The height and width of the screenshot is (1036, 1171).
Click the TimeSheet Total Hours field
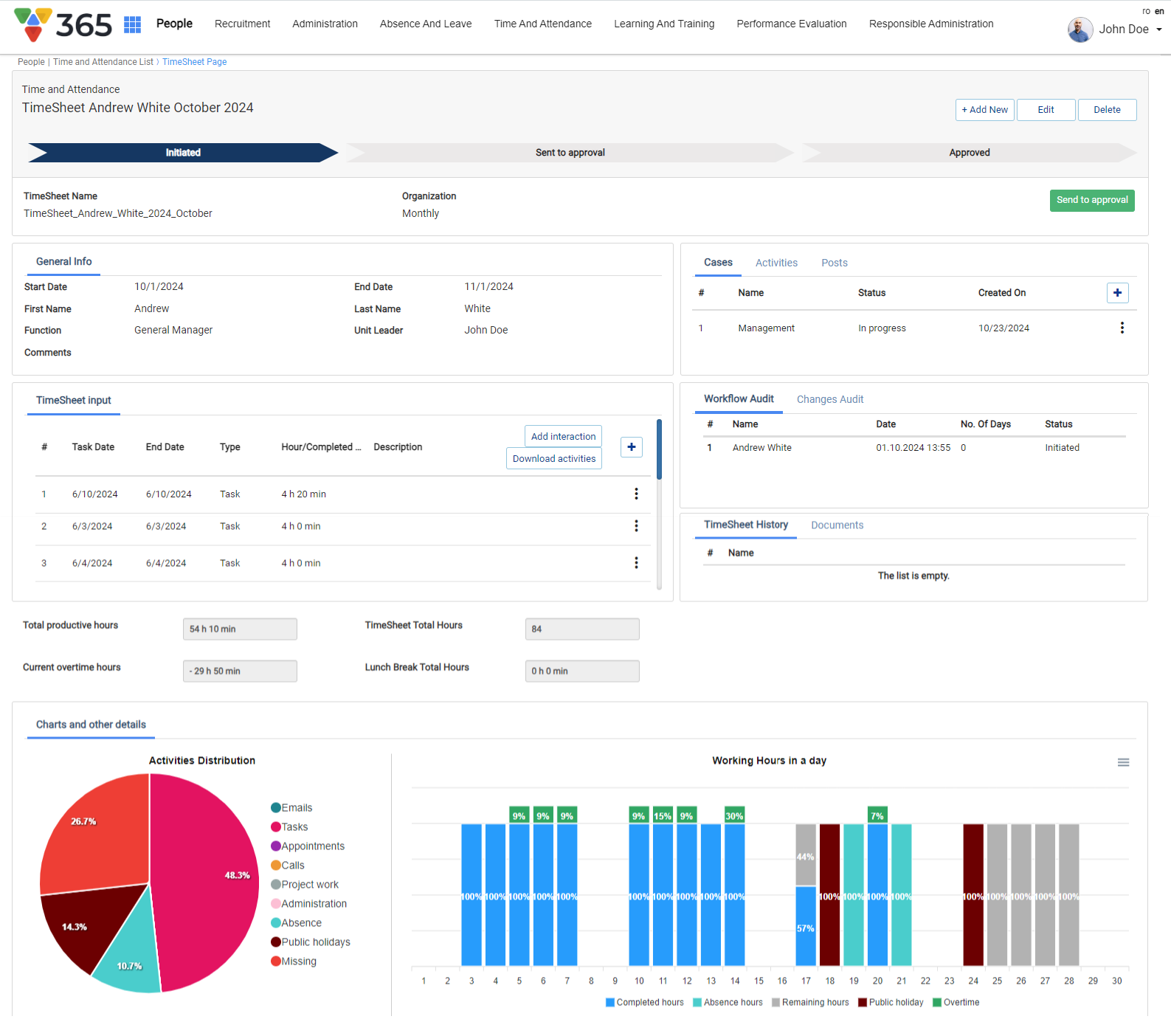coord(581,629)
